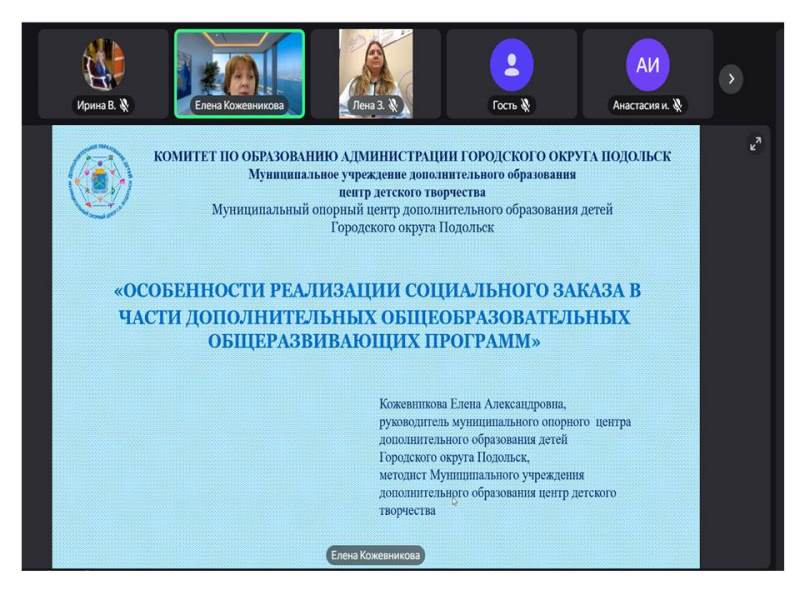The height and width of the screenshot is (600, 800).
Task: Click the Podolsk education logo on slide
Action: pos(101,180)
